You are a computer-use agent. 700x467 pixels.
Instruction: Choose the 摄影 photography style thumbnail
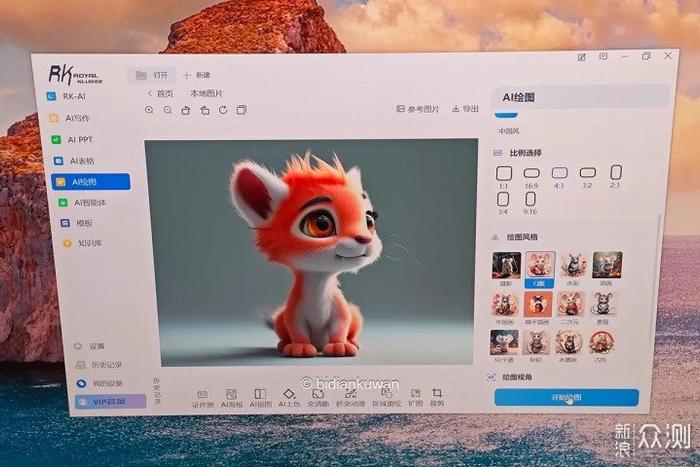pos(506,269)
